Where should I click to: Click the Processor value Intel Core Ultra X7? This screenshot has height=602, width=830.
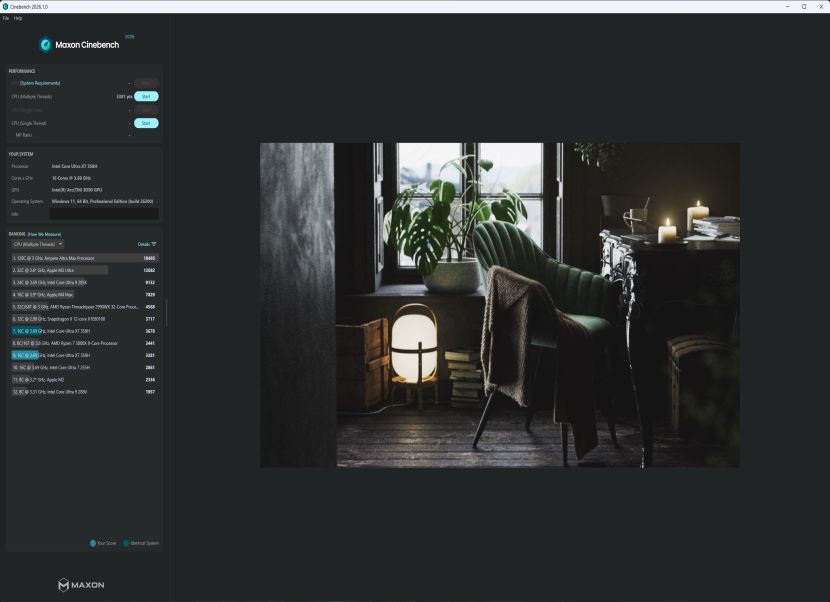[x=74, y=166]
